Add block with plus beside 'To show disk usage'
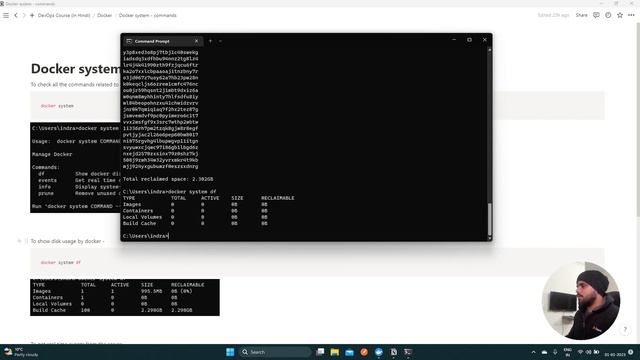640x360 pixels. point(19,241)
